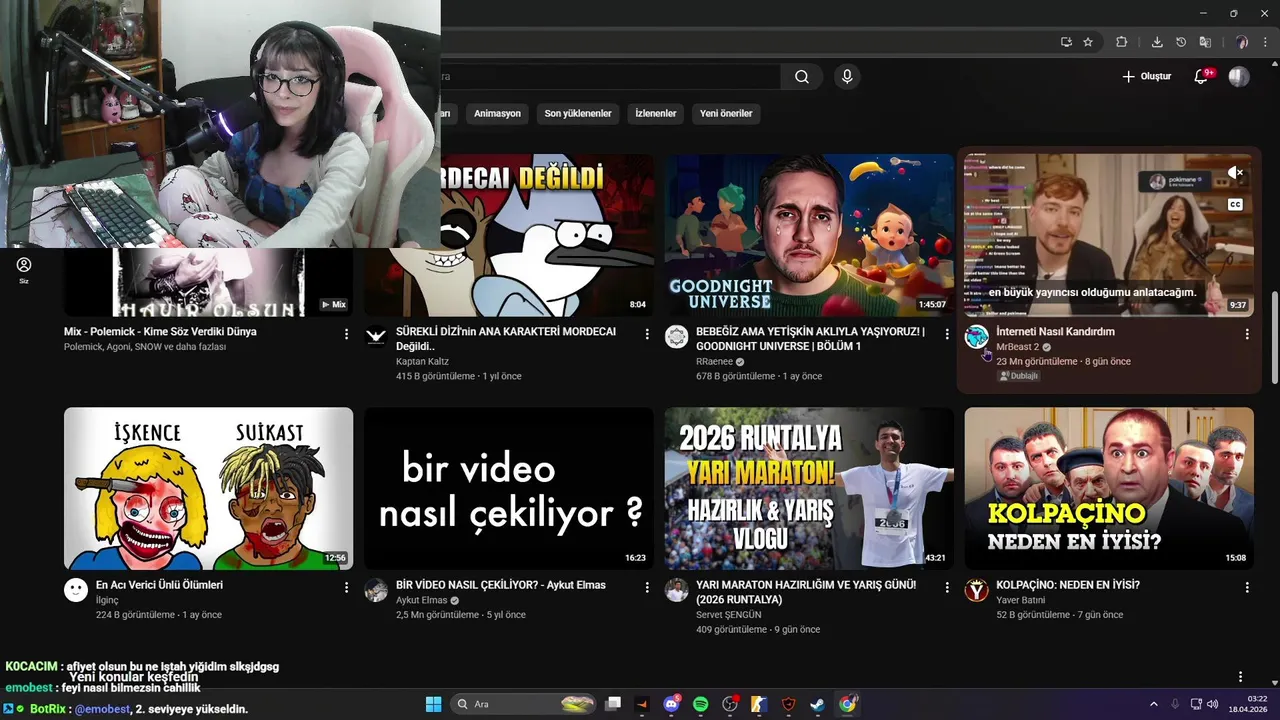
Task: Select the İzlenenler filter chip
Action: tap(656, 113)
